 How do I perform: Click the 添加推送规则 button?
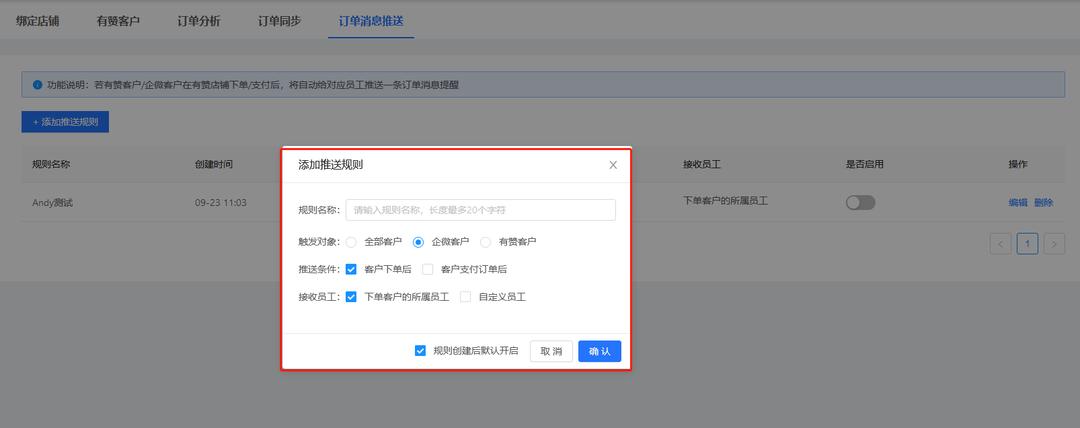click(x=65, y=122)
